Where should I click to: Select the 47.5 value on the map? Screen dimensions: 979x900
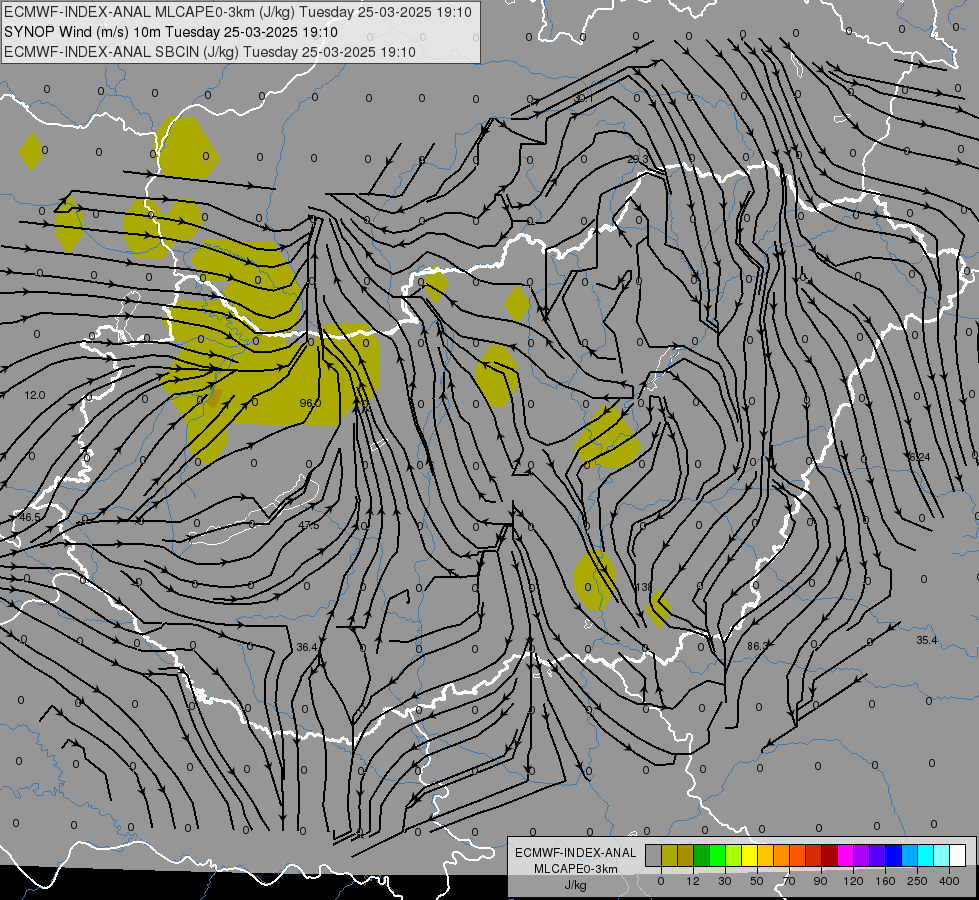pos(309,525)
